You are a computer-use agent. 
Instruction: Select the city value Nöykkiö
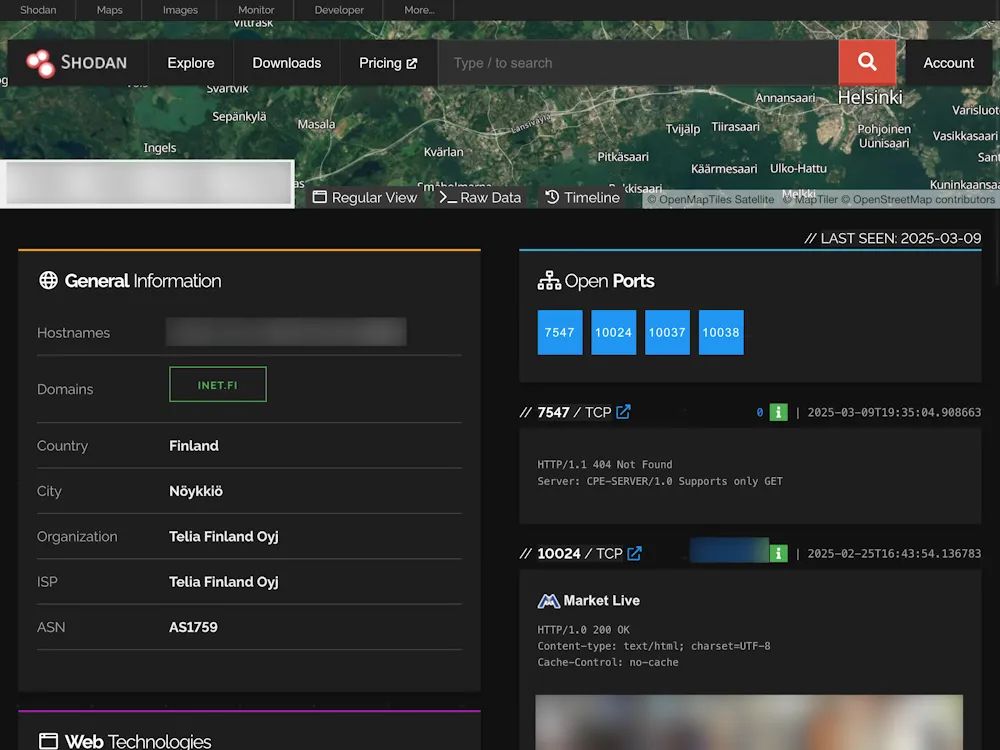pos(196,491)
